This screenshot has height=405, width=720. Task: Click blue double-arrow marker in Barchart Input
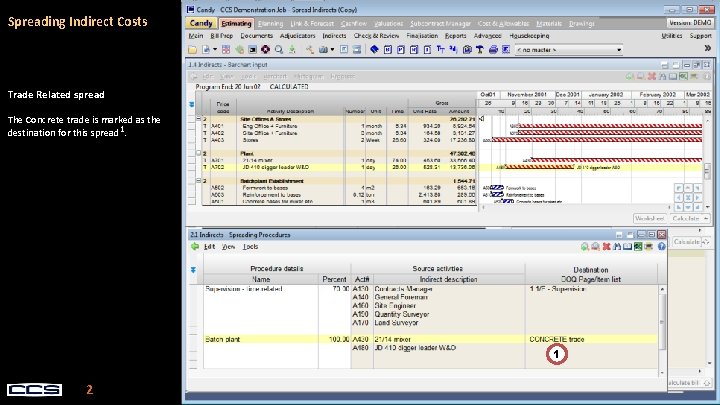point(192,105)
